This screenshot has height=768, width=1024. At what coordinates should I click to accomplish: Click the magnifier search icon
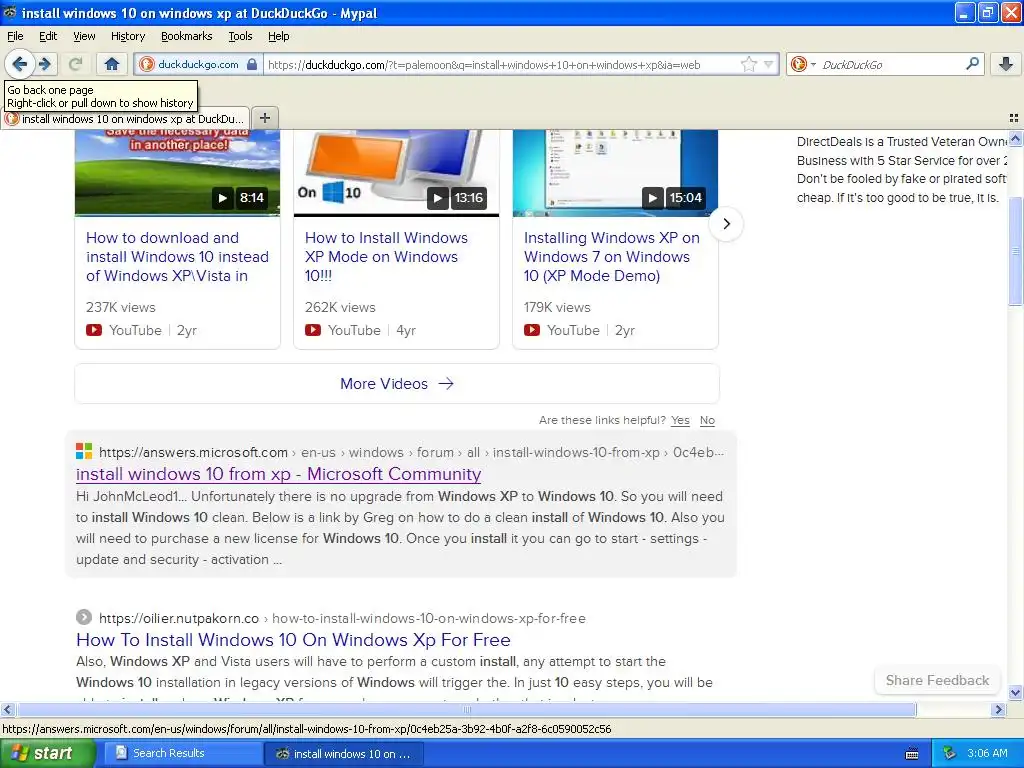coord(972,64)
